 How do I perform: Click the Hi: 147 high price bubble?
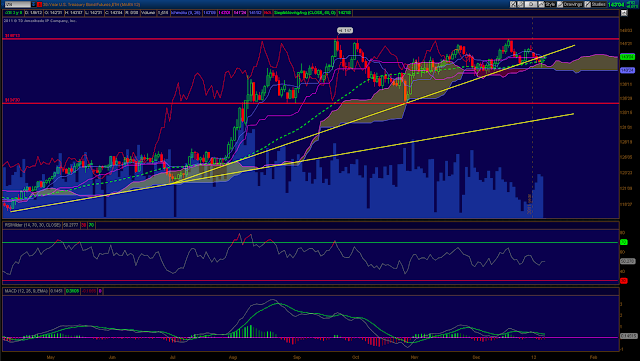coord(345,30)
